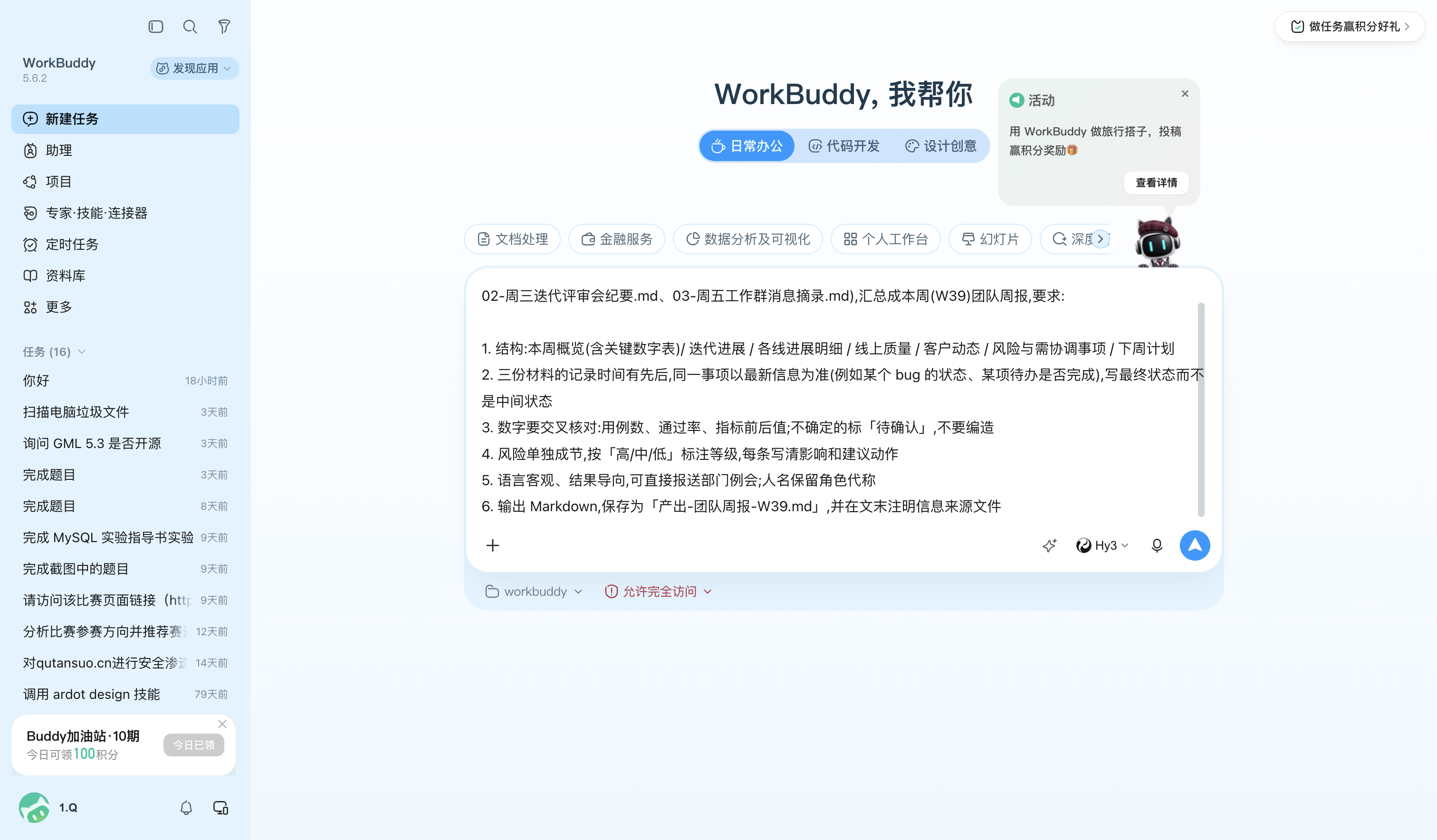
Task: Open the 对qutansuo.cn进行安全渗透 task
Action: tap(125, 663)
